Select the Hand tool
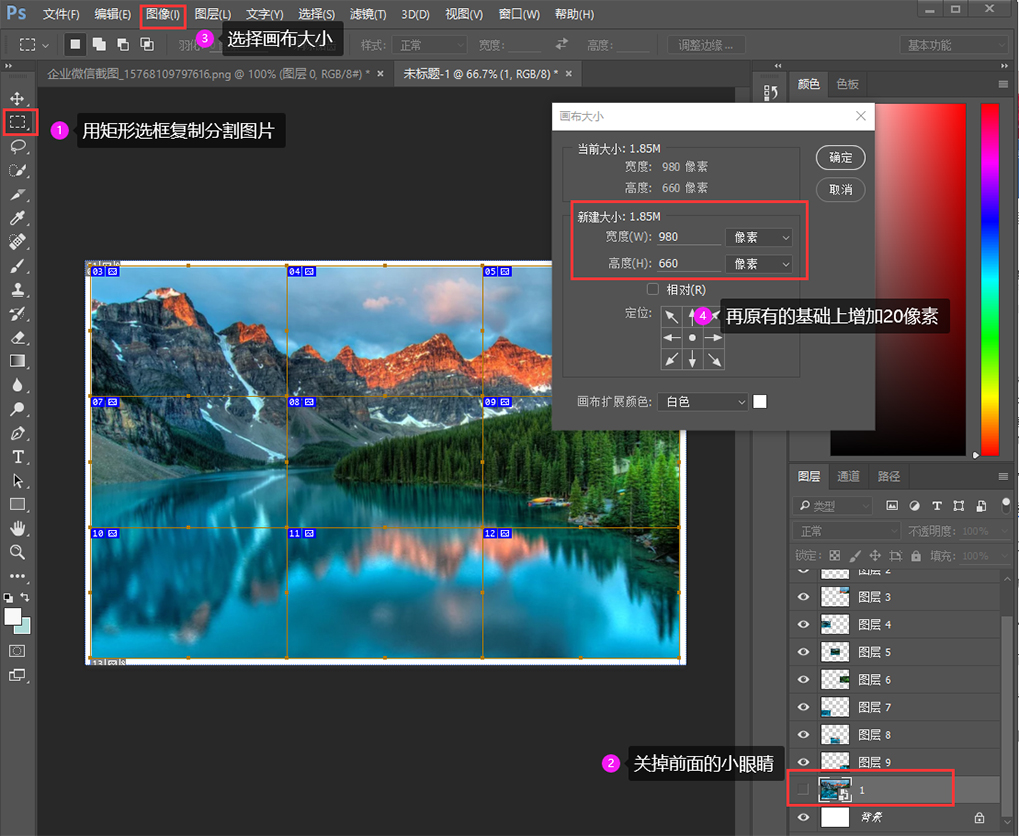This screenshot has width=1019, height=836. click(17, 529)
